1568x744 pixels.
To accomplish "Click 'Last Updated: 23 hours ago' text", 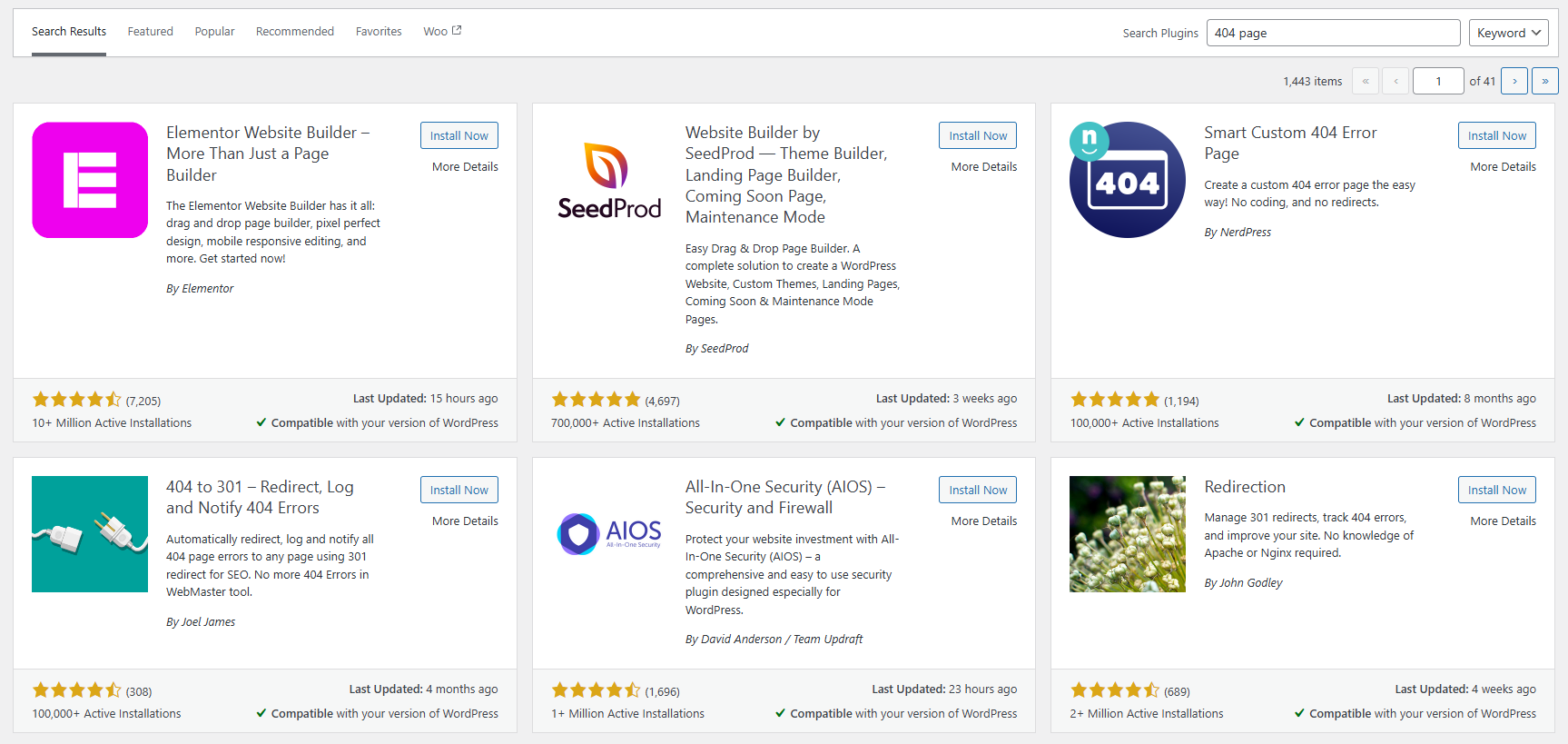I will (x=944, y=689).
